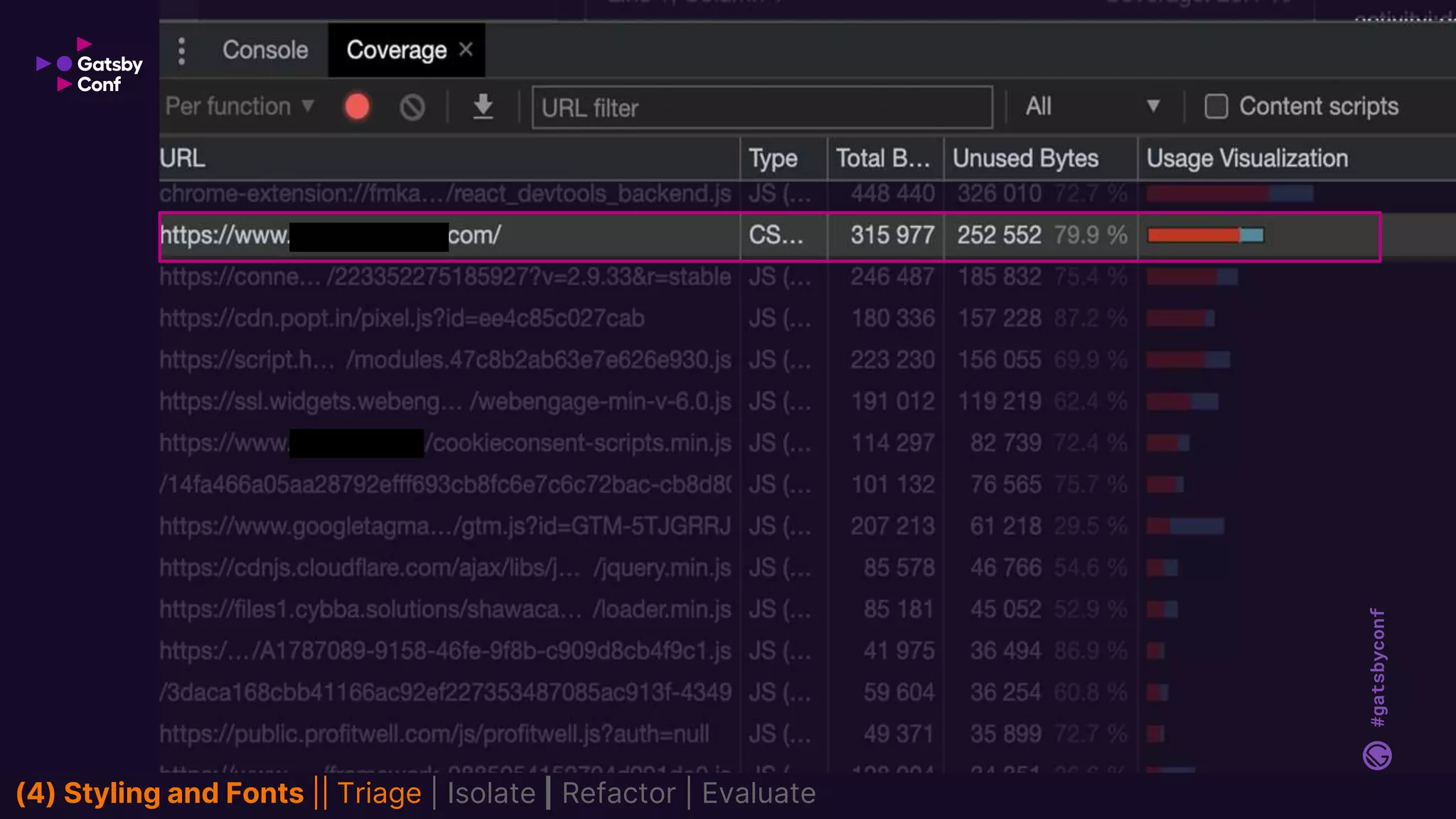This screenshot has height=819, width=1456.
Task: Open the three-dot drawer menu
Action: [x=182, y=51]
